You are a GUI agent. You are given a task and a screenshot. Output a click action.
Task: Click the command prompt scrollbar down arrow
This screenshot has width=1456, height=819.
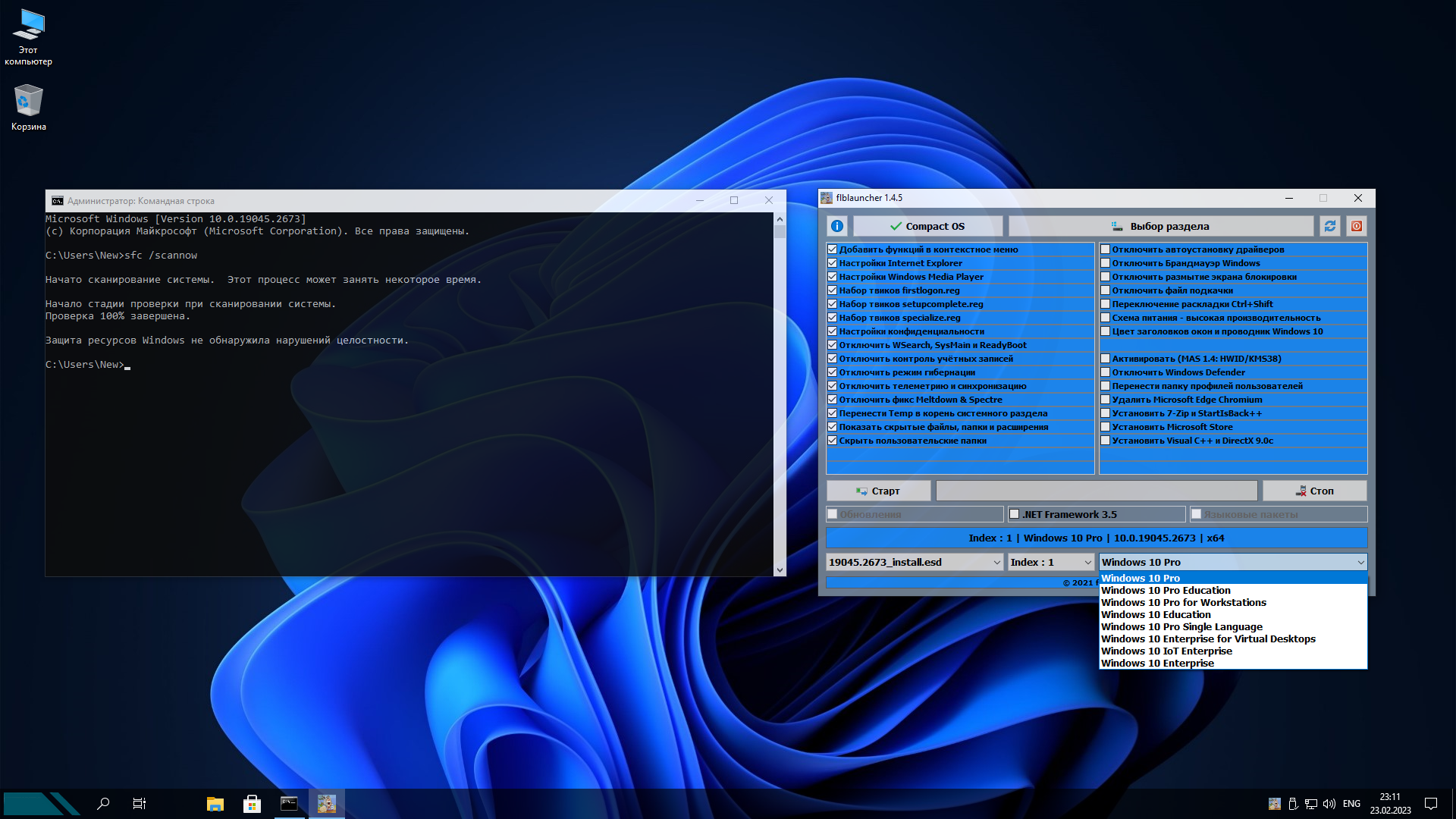pos(780,570)
